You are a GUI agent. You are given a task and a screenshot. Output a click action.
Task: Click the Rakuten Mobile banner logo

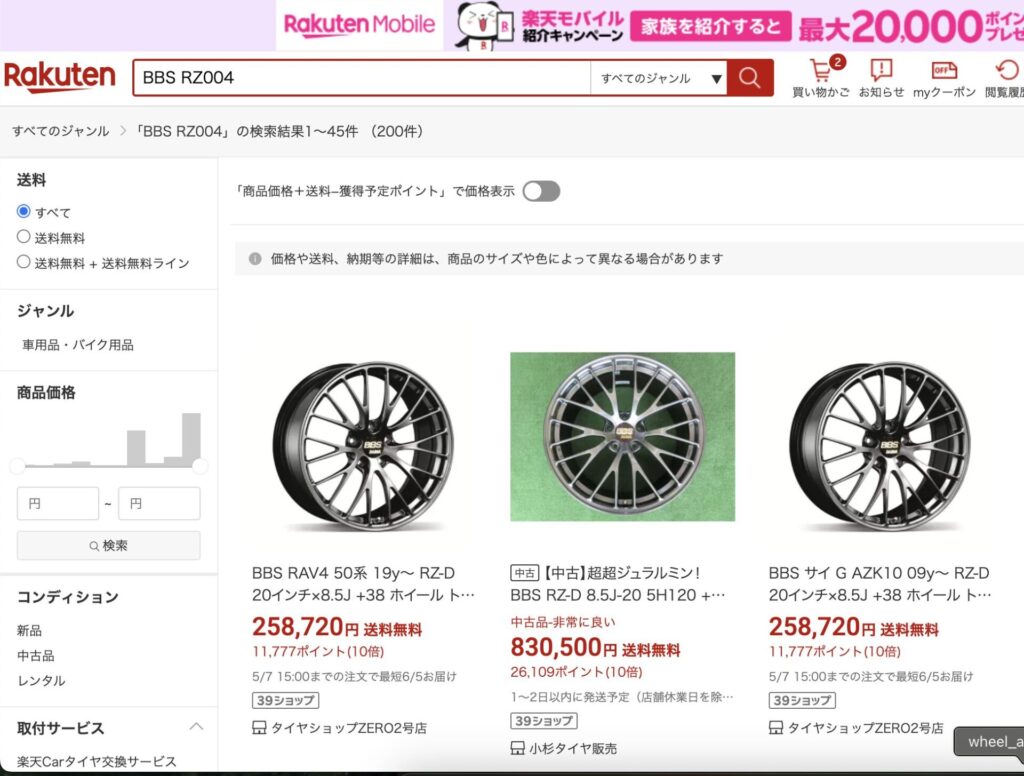tap(359, 25)
